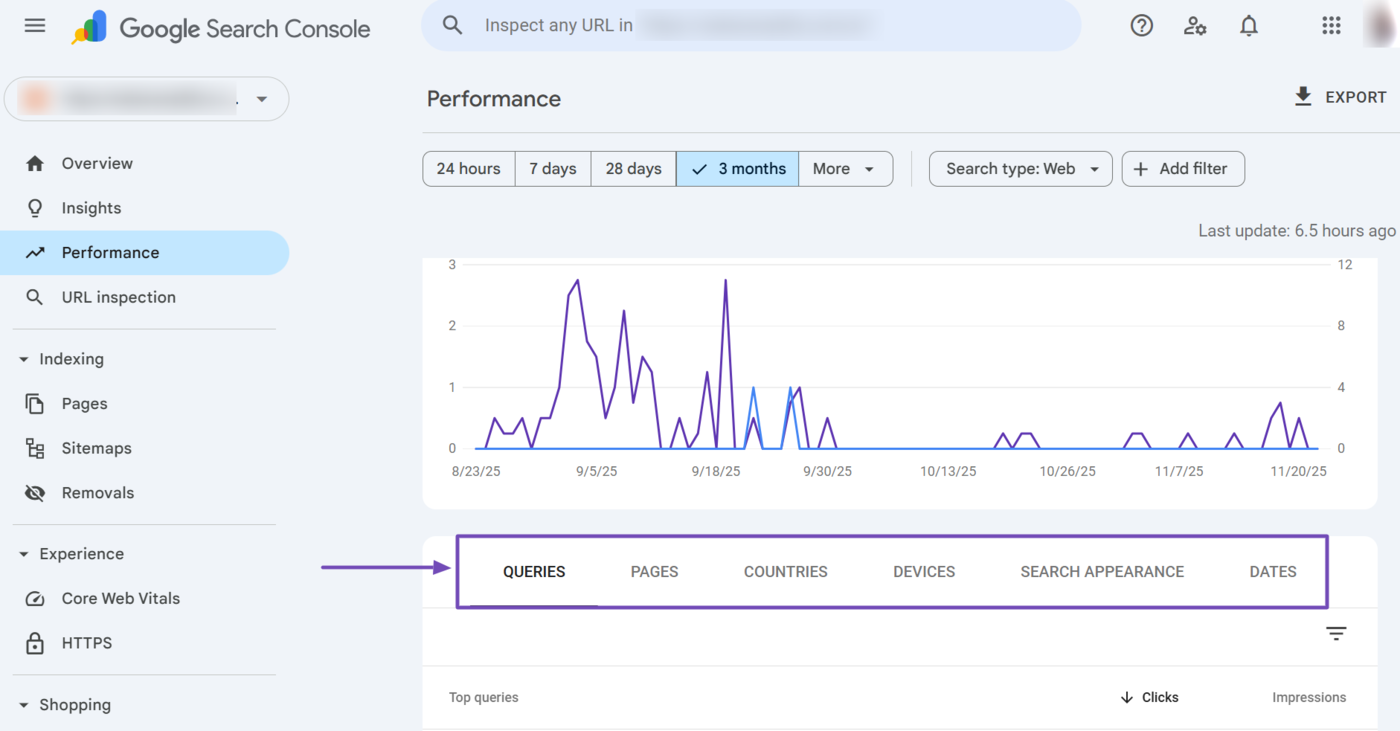Click the Add filter button
Viewport: 1400px width, 731px height.
coord(1183,168)
